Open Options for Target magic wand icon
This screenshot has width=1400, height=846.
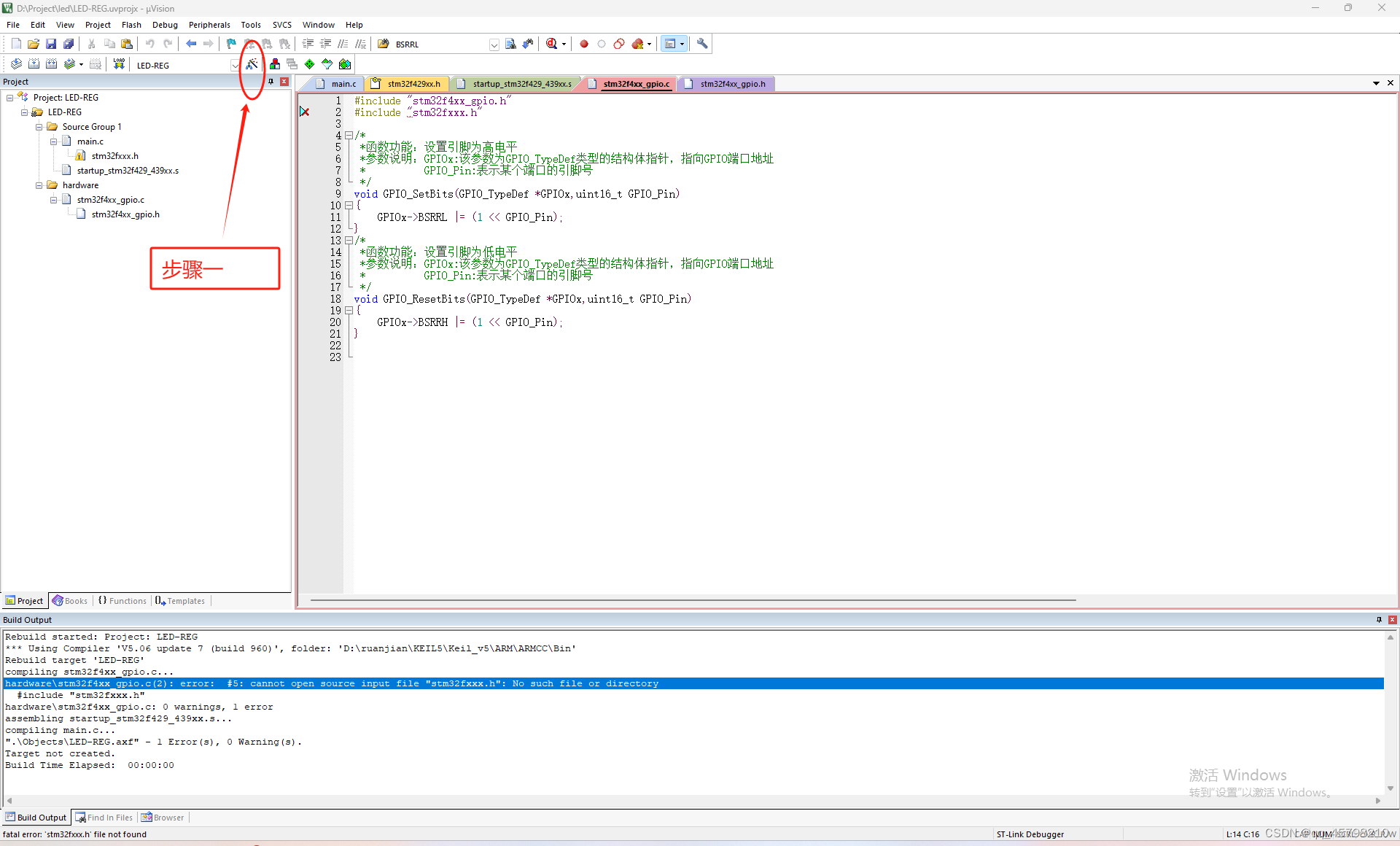pyautogui.click(x=252, y=64)
